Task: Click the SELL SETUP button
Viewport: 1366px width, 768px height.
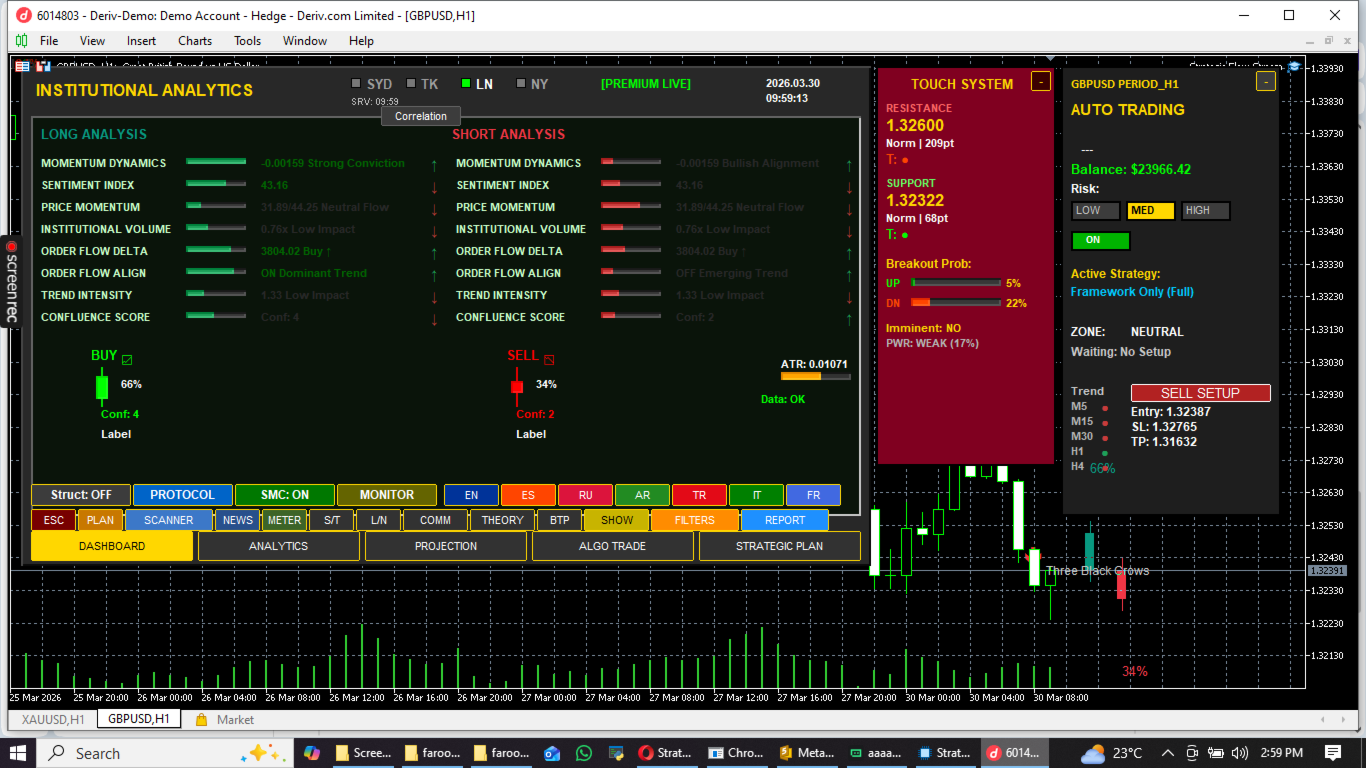Action: 1200,393
